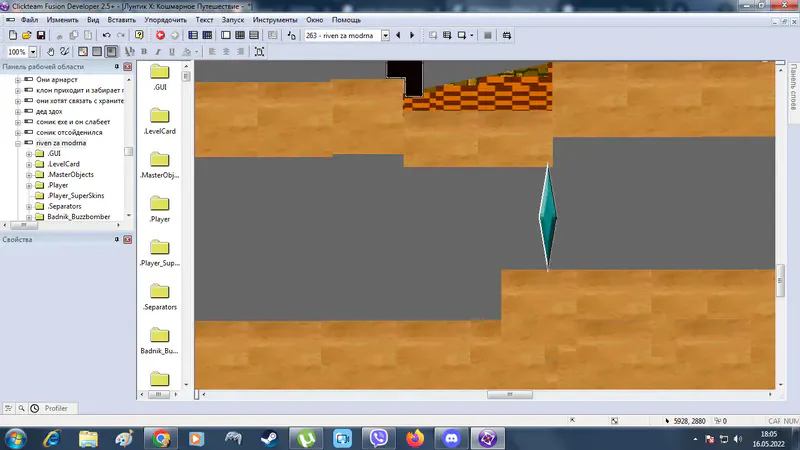Viewport: 800px width, 450px height.
Task: Toggle the pan hand tool
Action: point(51,52)
